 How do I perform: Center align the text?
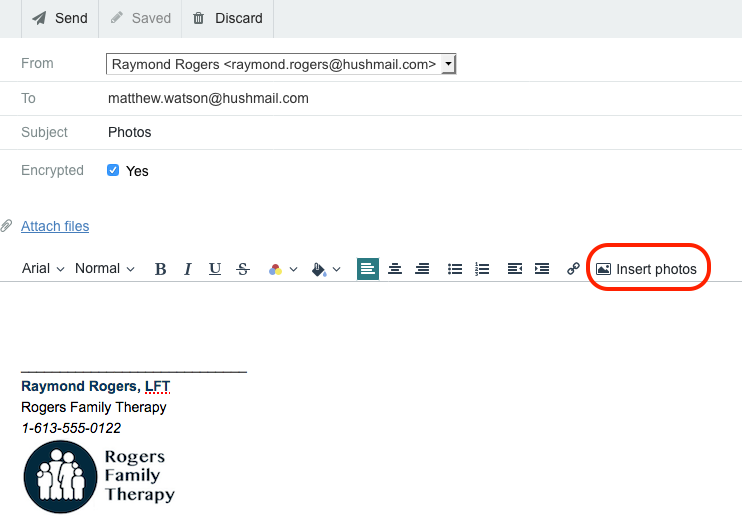(x=395, y=269)
